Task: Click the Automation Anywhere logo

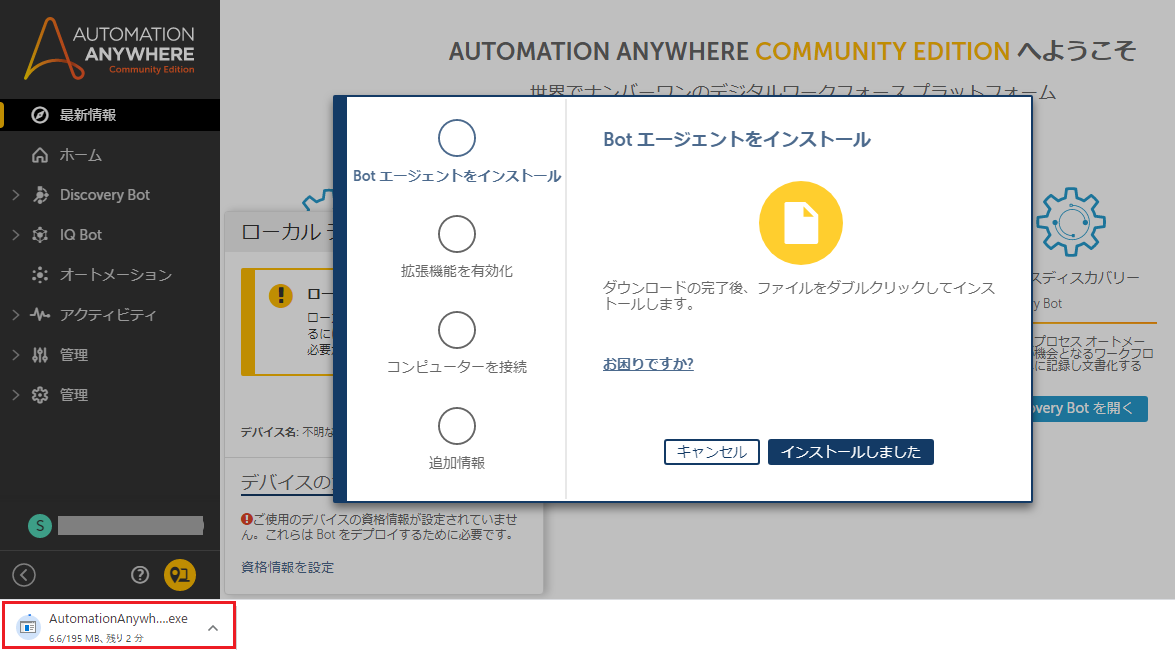Action: click(x=109, y=49)
